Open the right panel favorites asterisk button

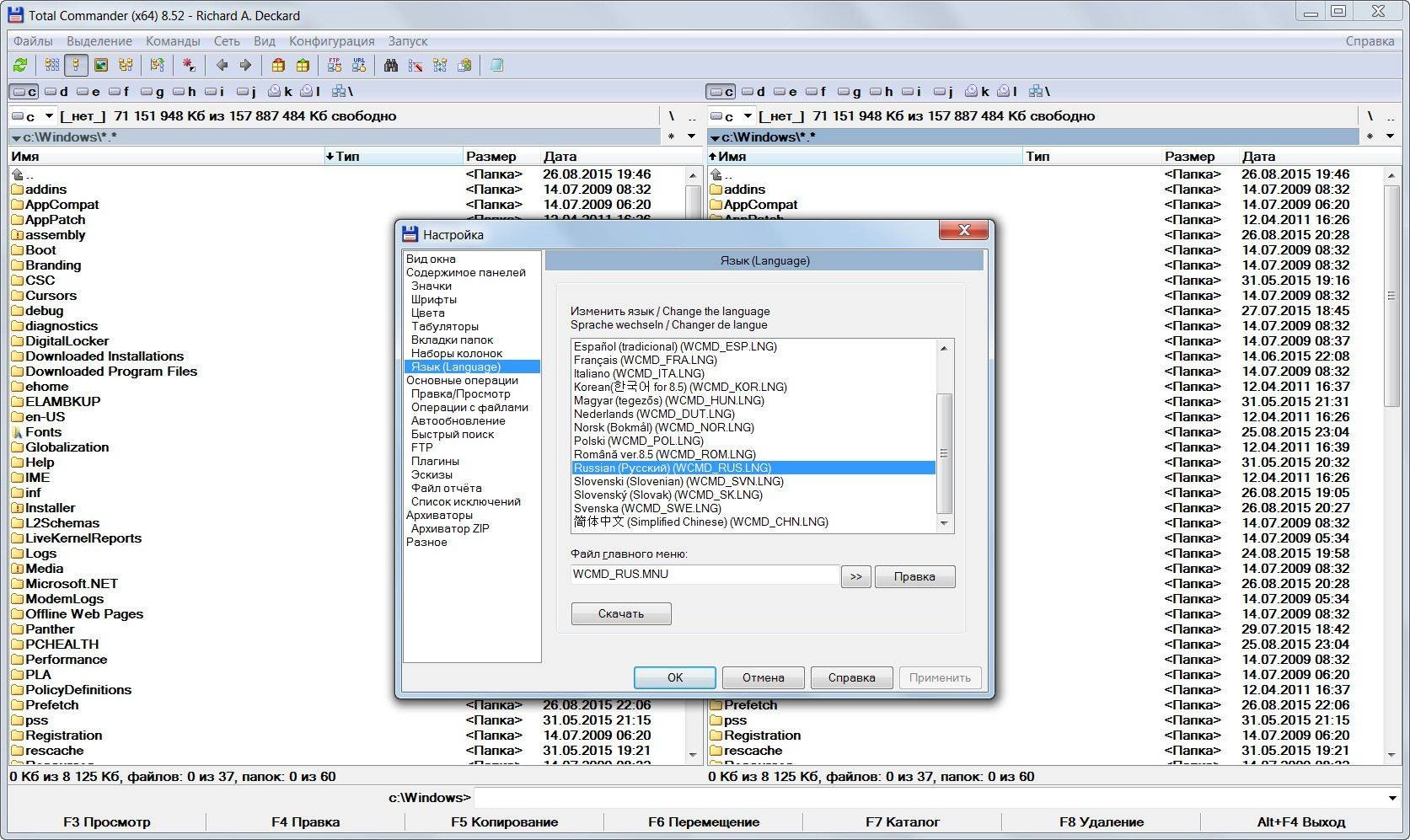point(1370,136)
